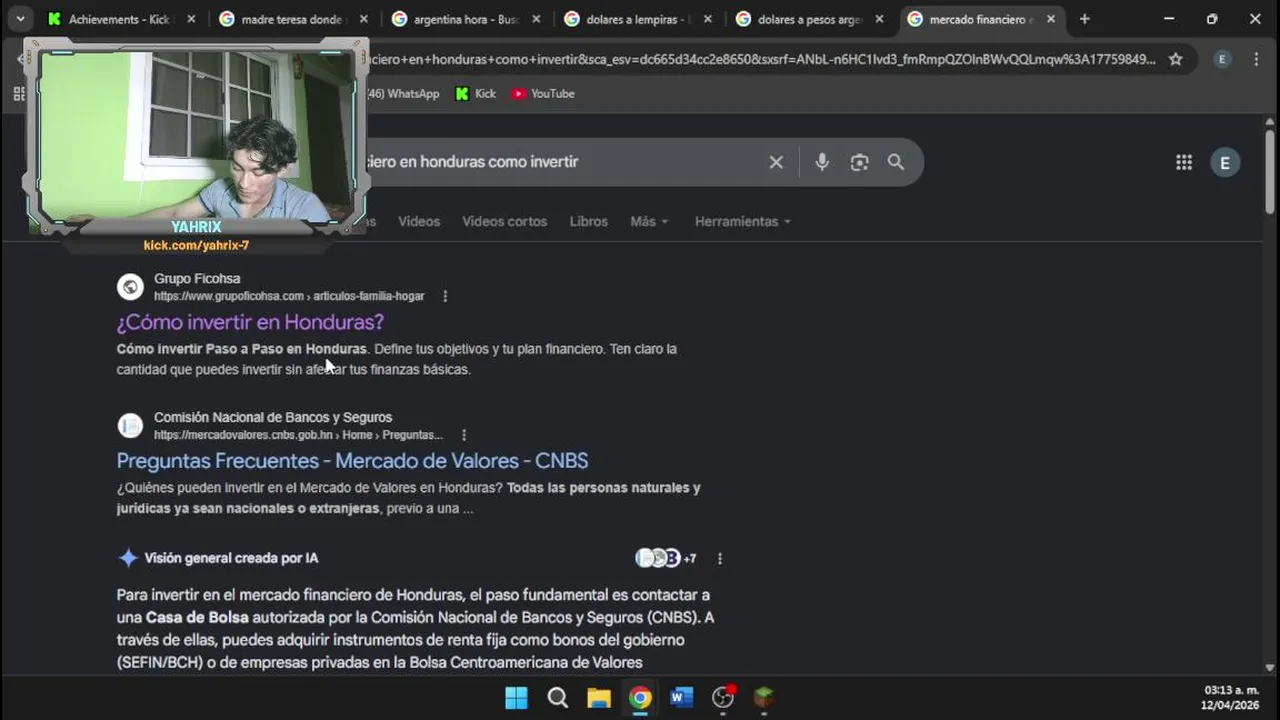Open the Google apps grid

(1184, 163)
